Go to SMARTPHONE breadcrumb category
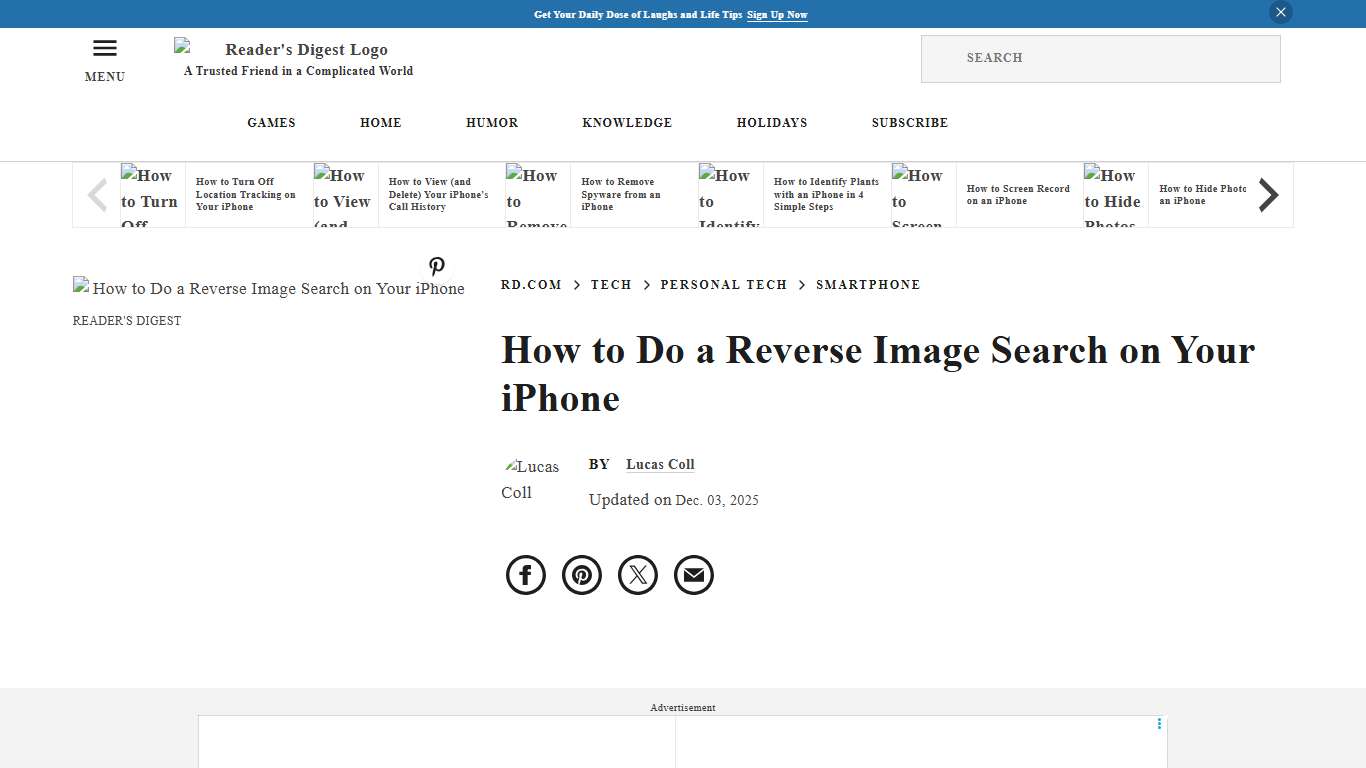This screenshot has width=1366, height=768. (868, 284)
